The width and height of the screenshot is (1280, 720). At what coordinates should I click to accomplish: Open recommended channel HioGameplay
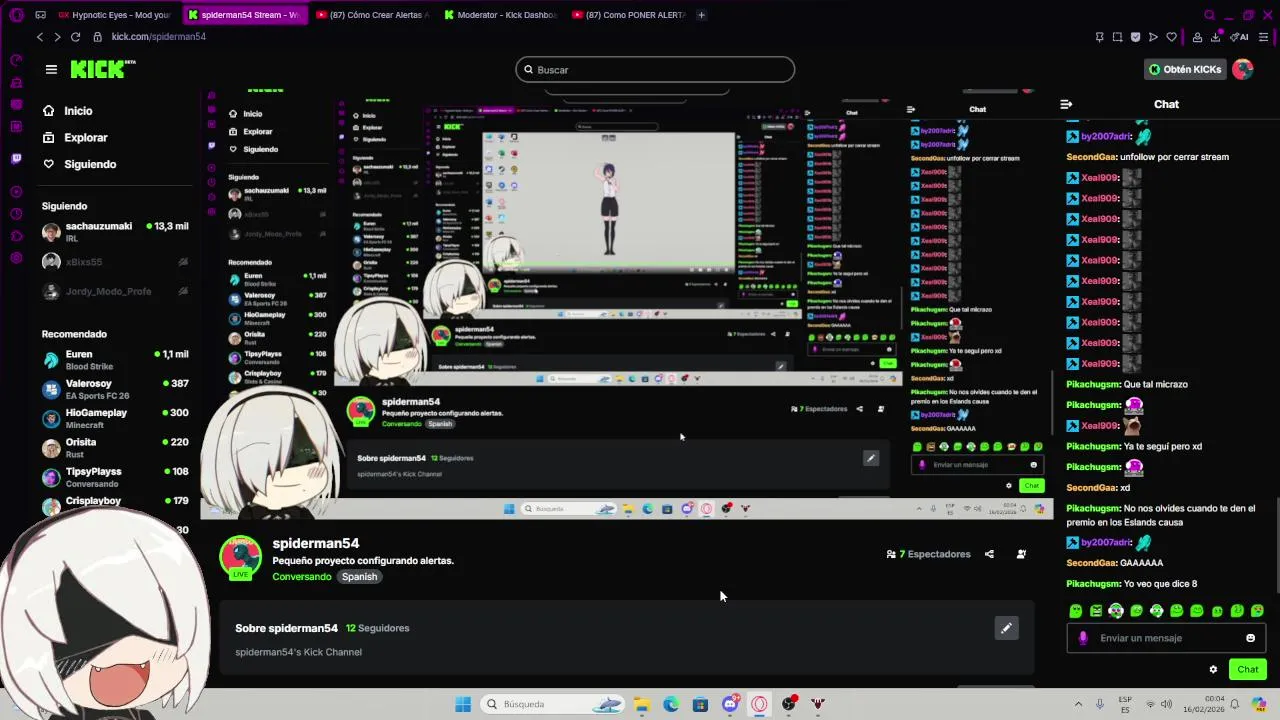click(115, 418)
